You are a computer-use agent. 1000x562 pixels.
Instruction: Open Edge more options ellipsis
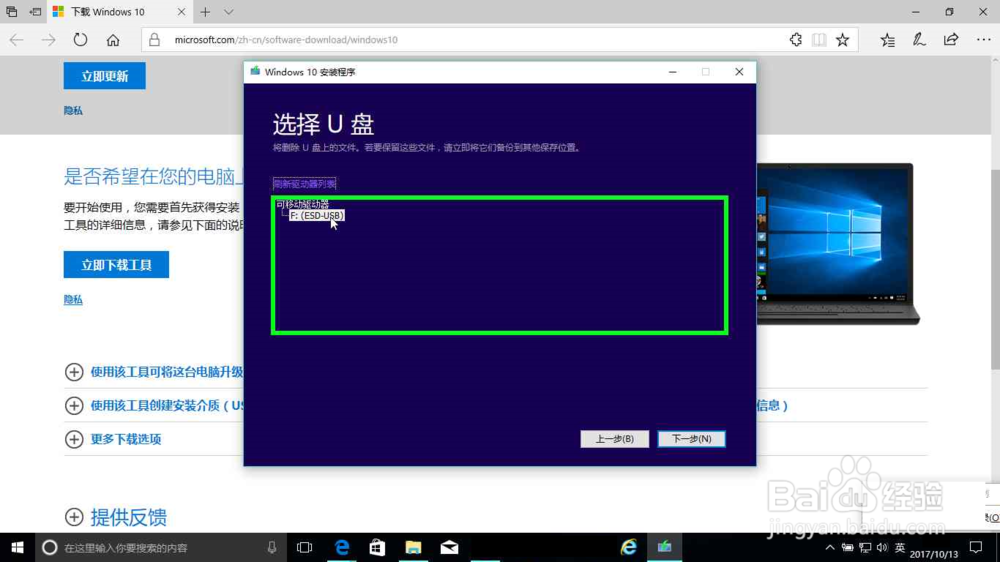[983, 40]
